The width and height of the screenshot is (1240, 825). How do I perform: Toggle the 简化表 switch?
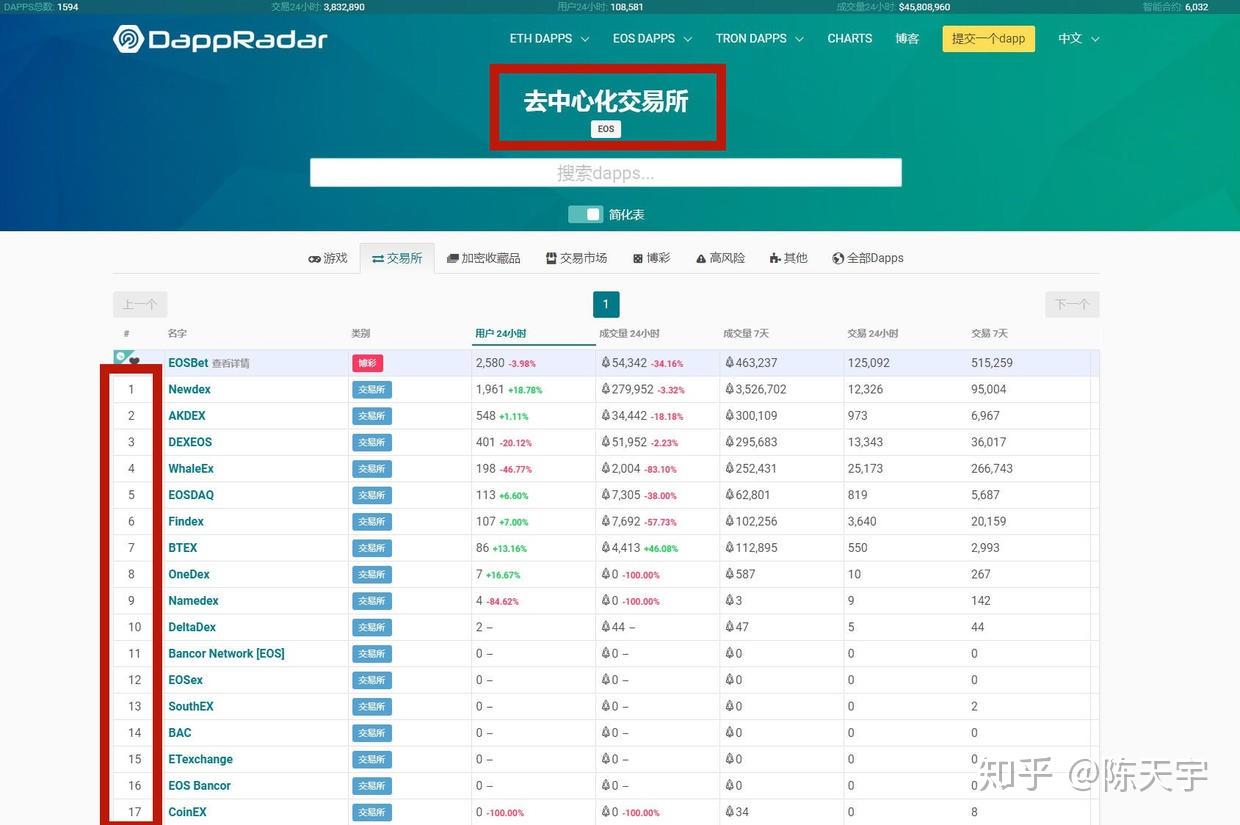586,214
